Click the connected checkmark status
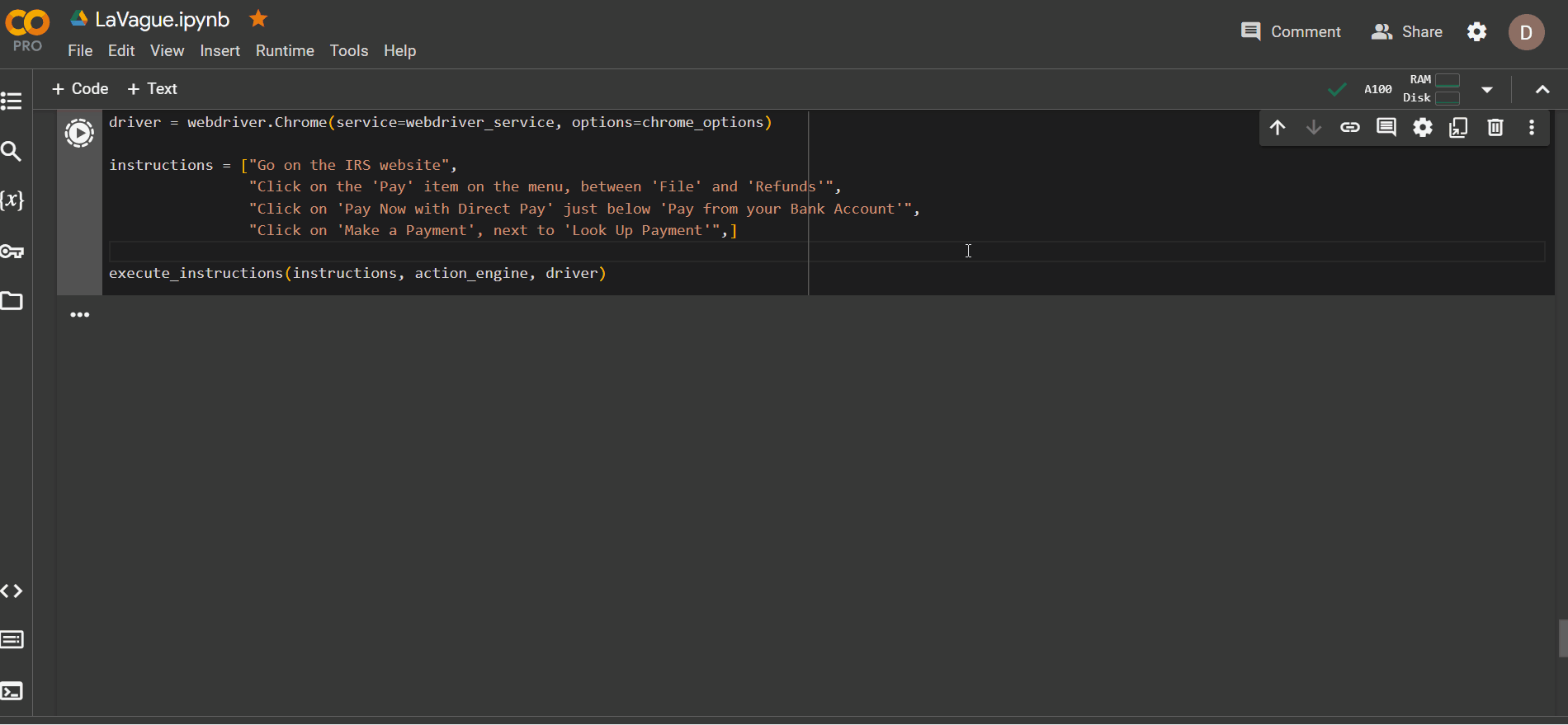 [1338, 89]
